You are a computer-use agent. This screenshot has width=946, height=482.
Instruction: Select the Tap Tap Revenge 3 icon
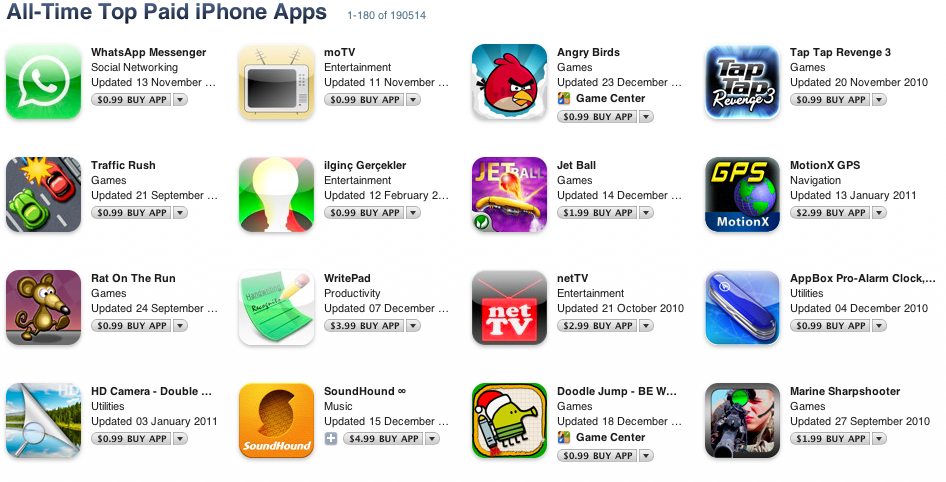pyautogui.click(x=742, y=81)
